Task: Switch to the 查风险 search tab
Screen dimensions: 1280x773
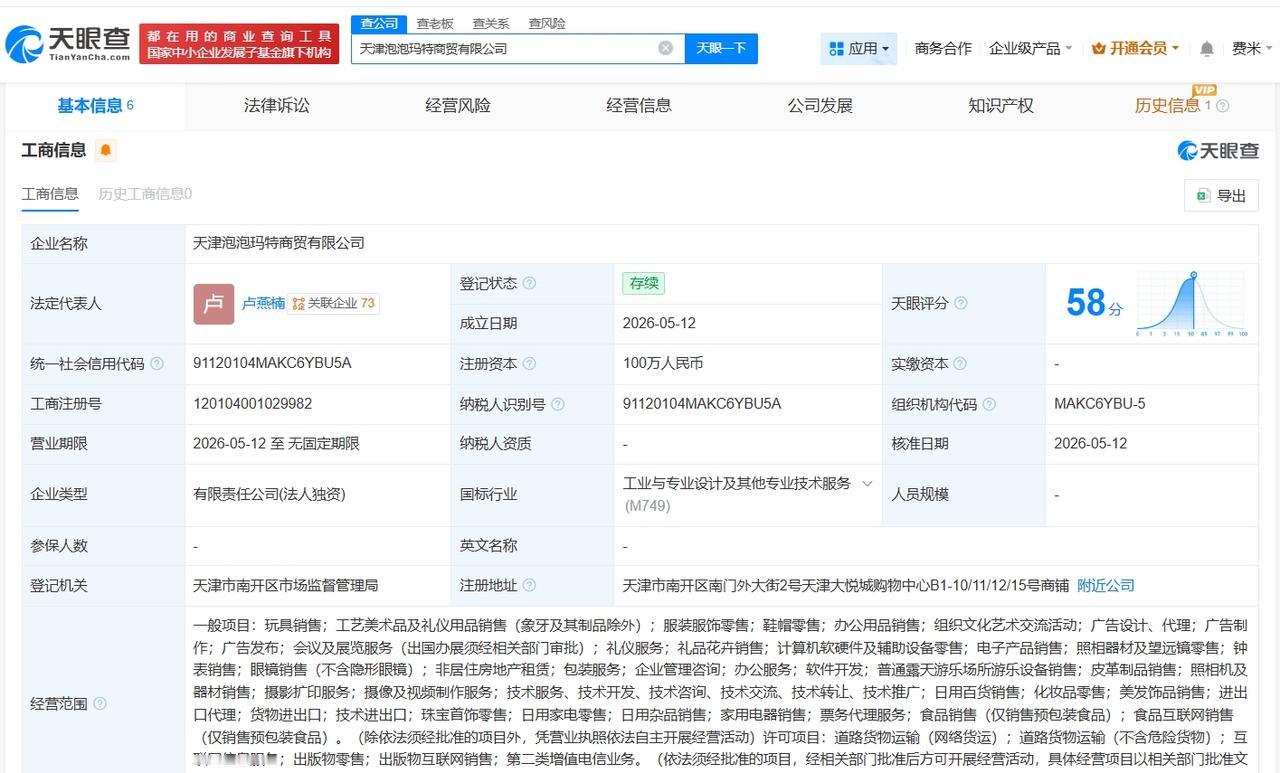Action: coord(547,23)
